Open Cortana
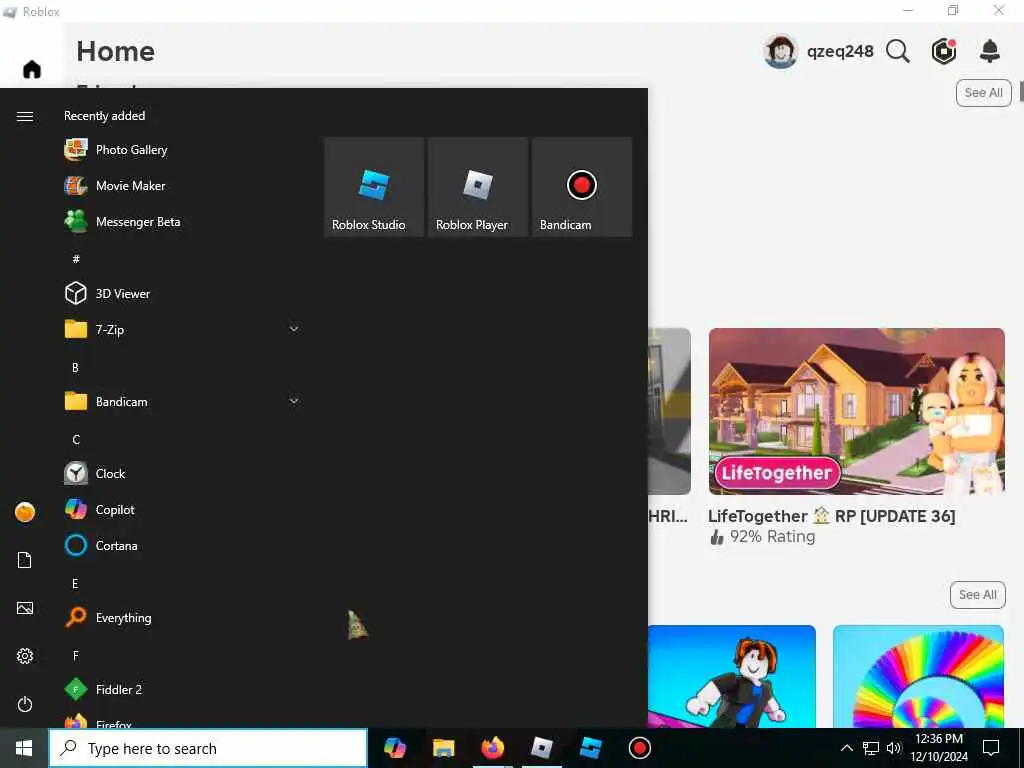The height and width of the screenshot is (768, 1024). click(x=183, y=545)
